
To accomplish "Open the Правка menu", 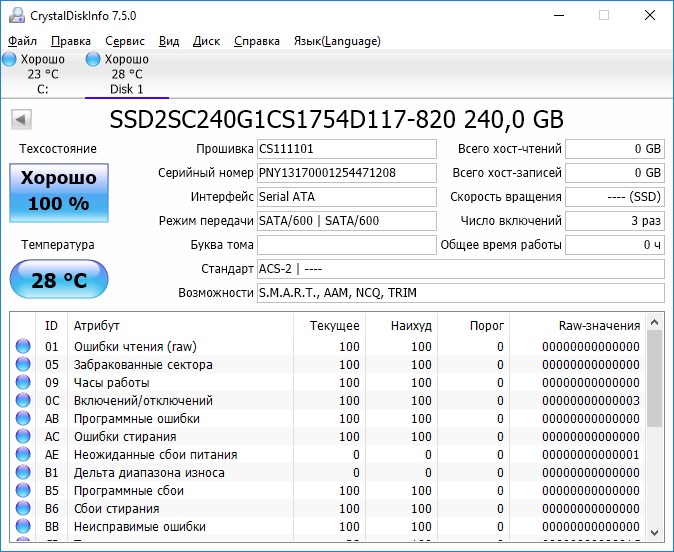I will [71, 41].
